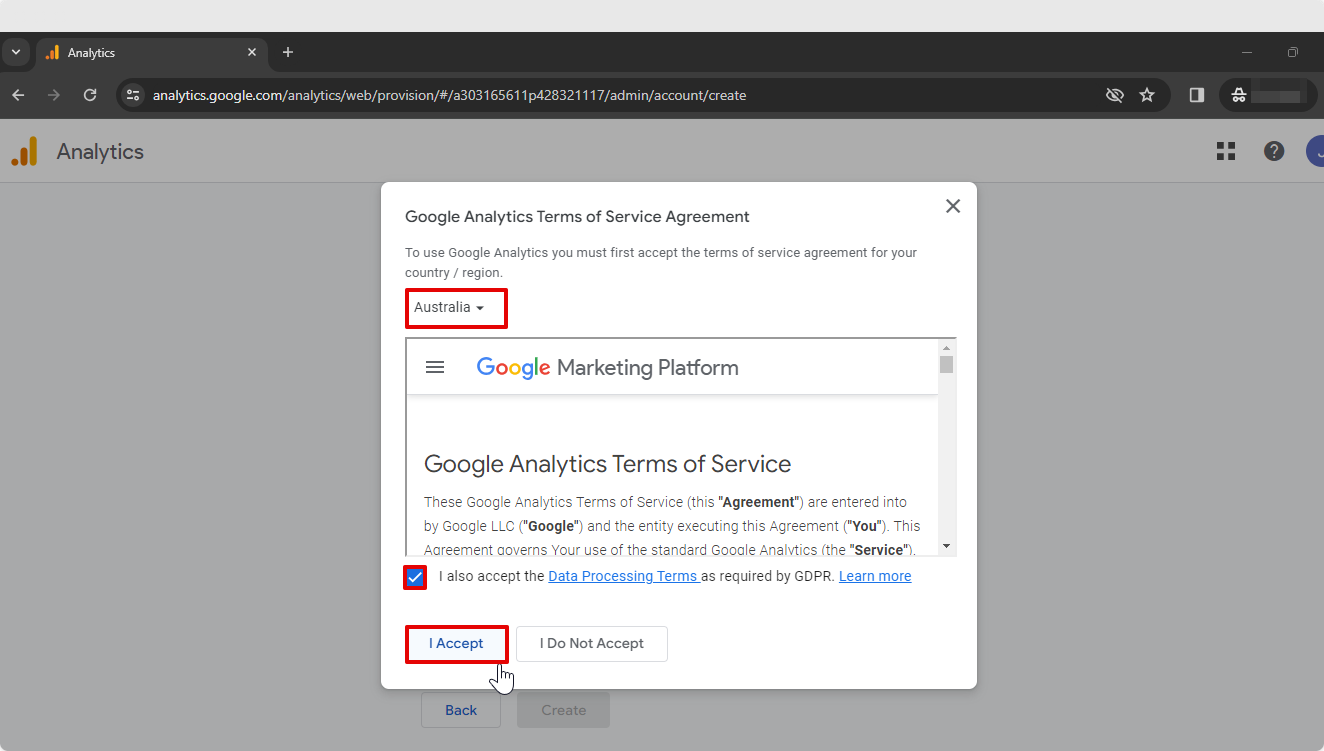Bookmark this page with the star icon
The height and width of the screenshot is (751, 1324).
pyautogui.click(x=1147, y=95)
